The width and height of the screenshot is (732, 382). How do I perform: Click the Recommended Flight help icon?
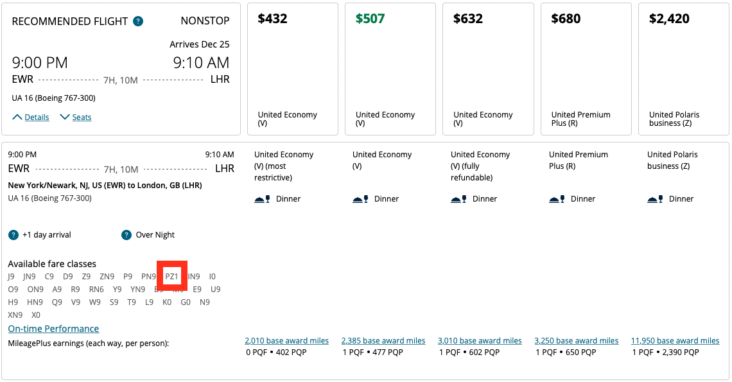click(x=138, y=21)
